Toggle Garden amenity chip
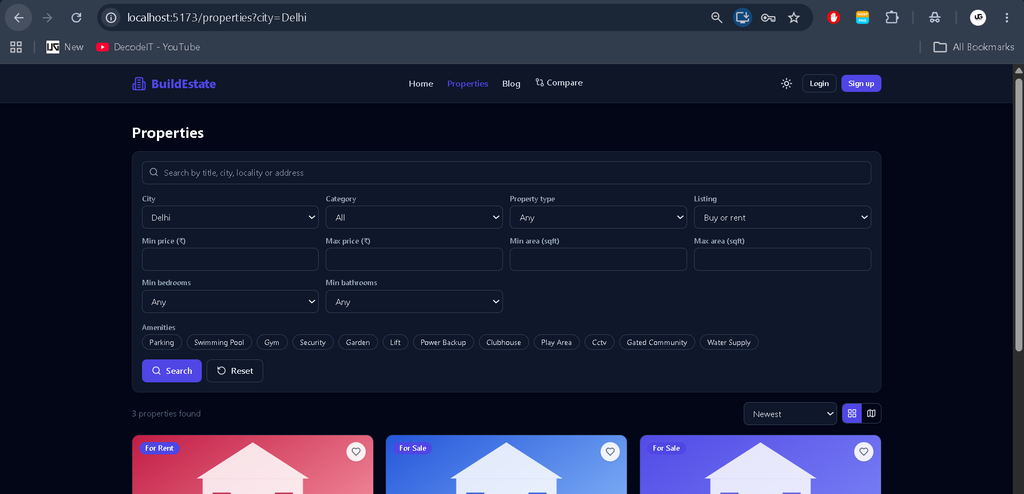 click(358, 342)
